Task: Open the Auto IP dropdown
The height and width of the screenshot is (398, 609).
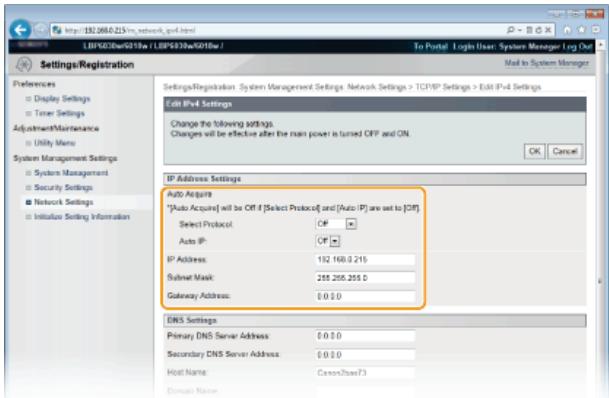Action: (x=328, y=241)
